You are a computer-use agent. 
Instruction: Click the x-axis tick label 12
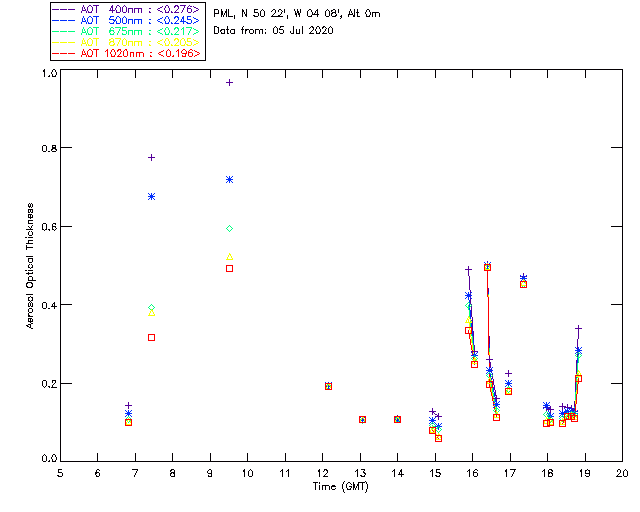click(322, 473)
